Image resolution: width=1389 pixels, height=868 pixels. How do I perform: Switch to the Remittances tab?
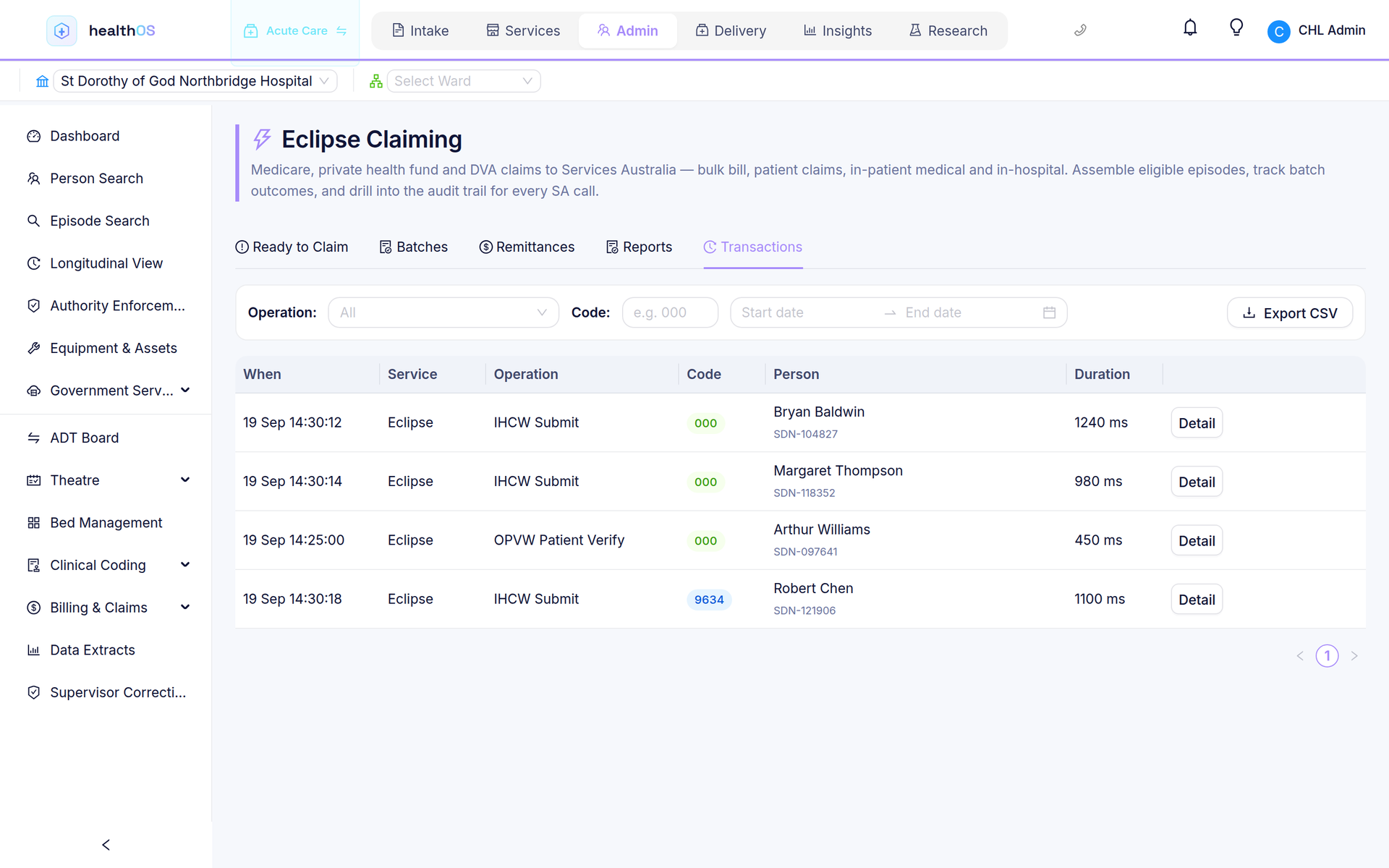click(x=527, y=247)
